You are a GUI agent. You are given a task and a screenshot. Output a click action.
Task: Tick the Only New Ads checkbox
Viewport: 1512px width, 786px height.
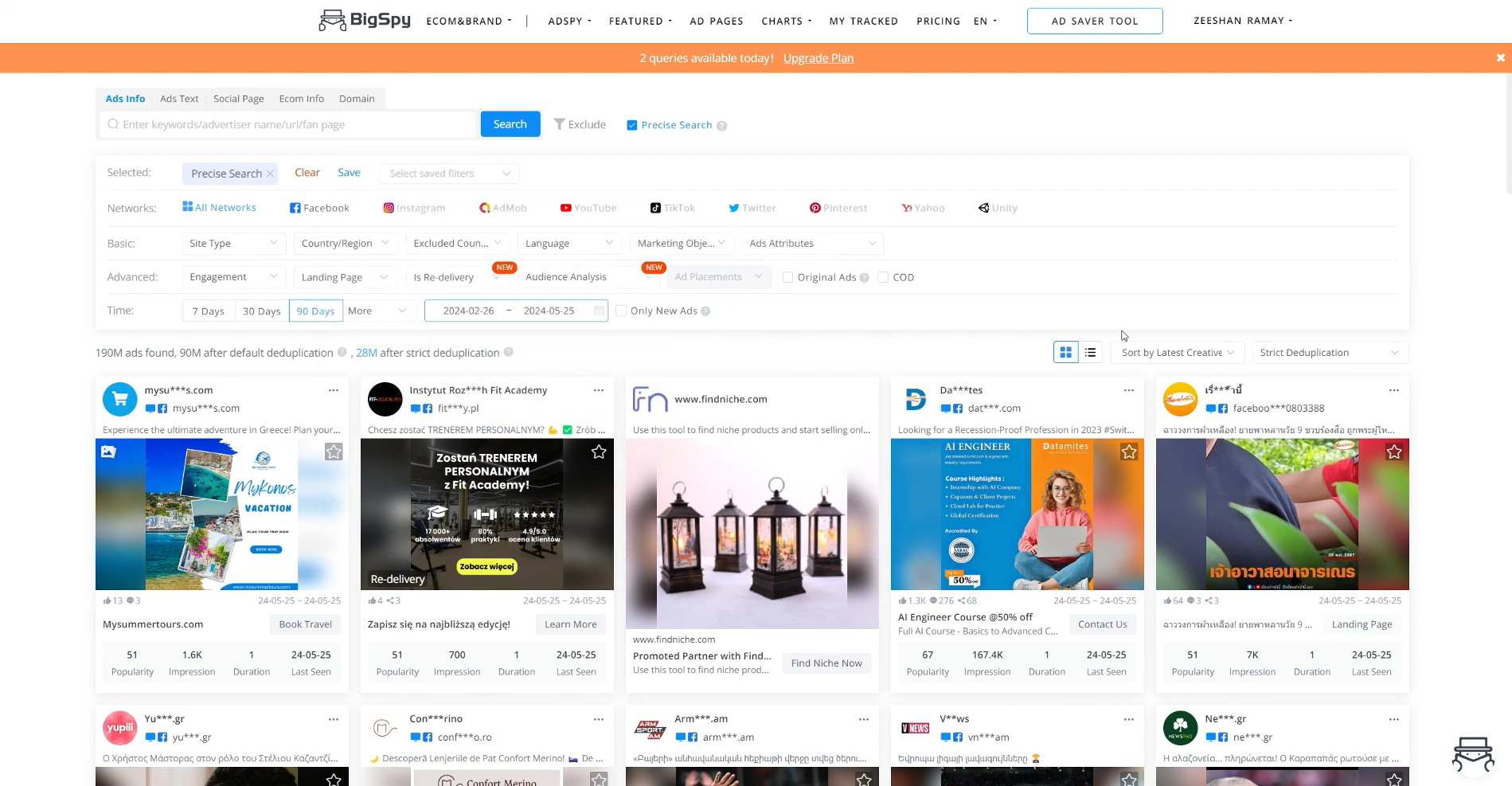[621, 311]
